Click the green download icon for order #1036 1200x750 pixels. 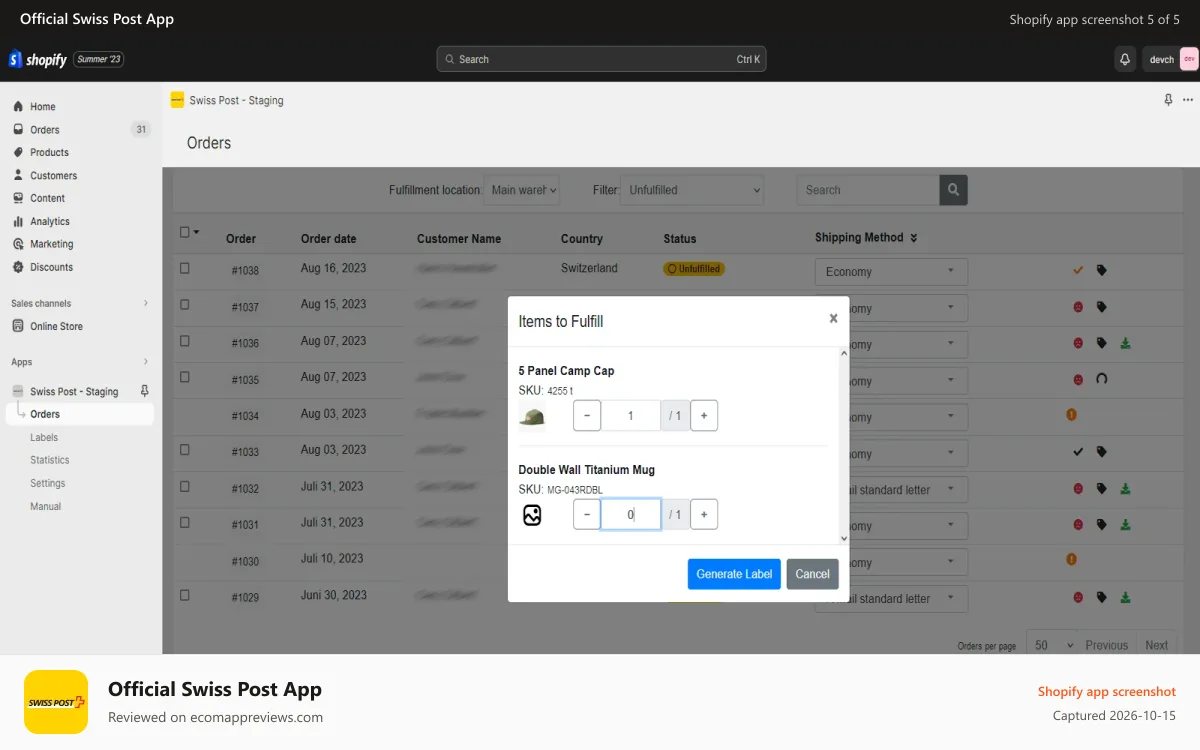coord(1126,343)
